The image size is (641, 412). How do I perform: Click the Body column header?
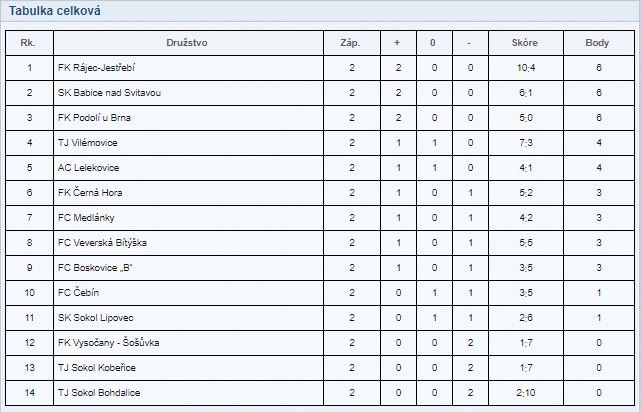[x=597, y=43]
